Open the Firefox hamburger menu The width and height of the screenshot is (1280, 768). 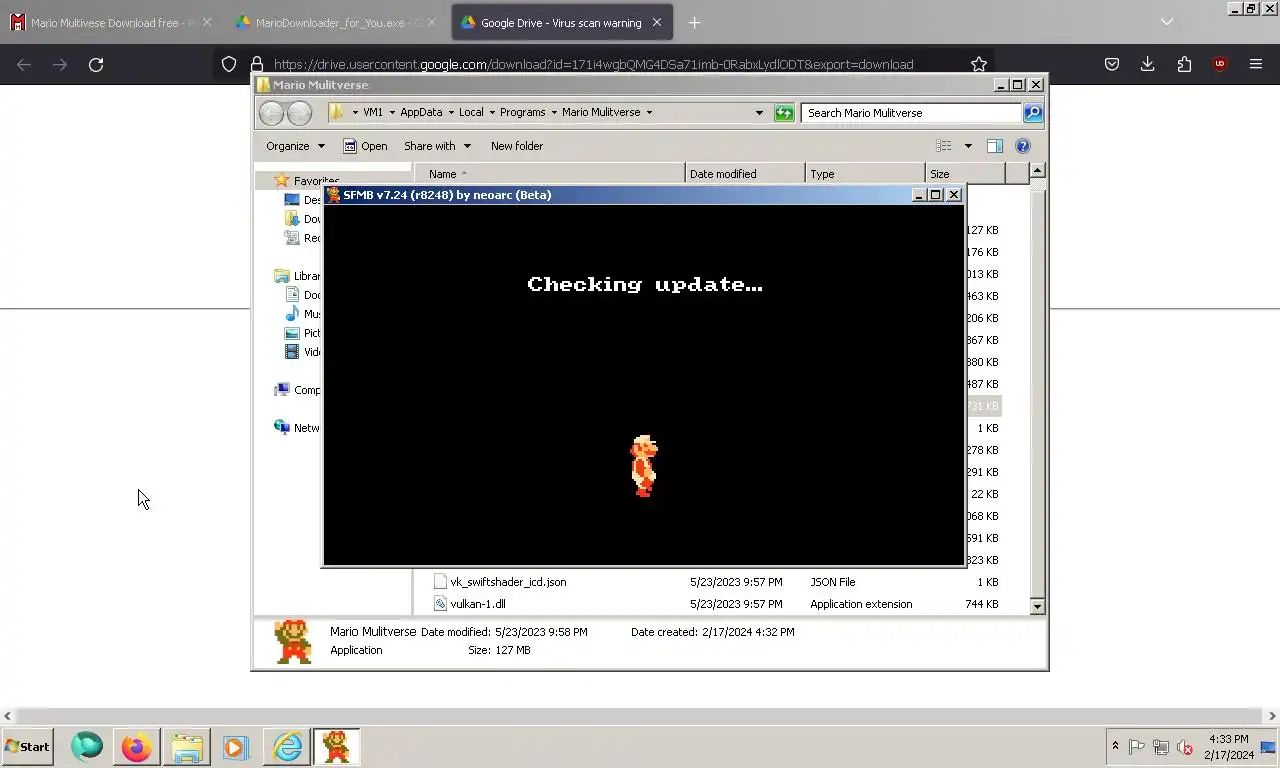pyautogui.click(x=1256, y=64)
